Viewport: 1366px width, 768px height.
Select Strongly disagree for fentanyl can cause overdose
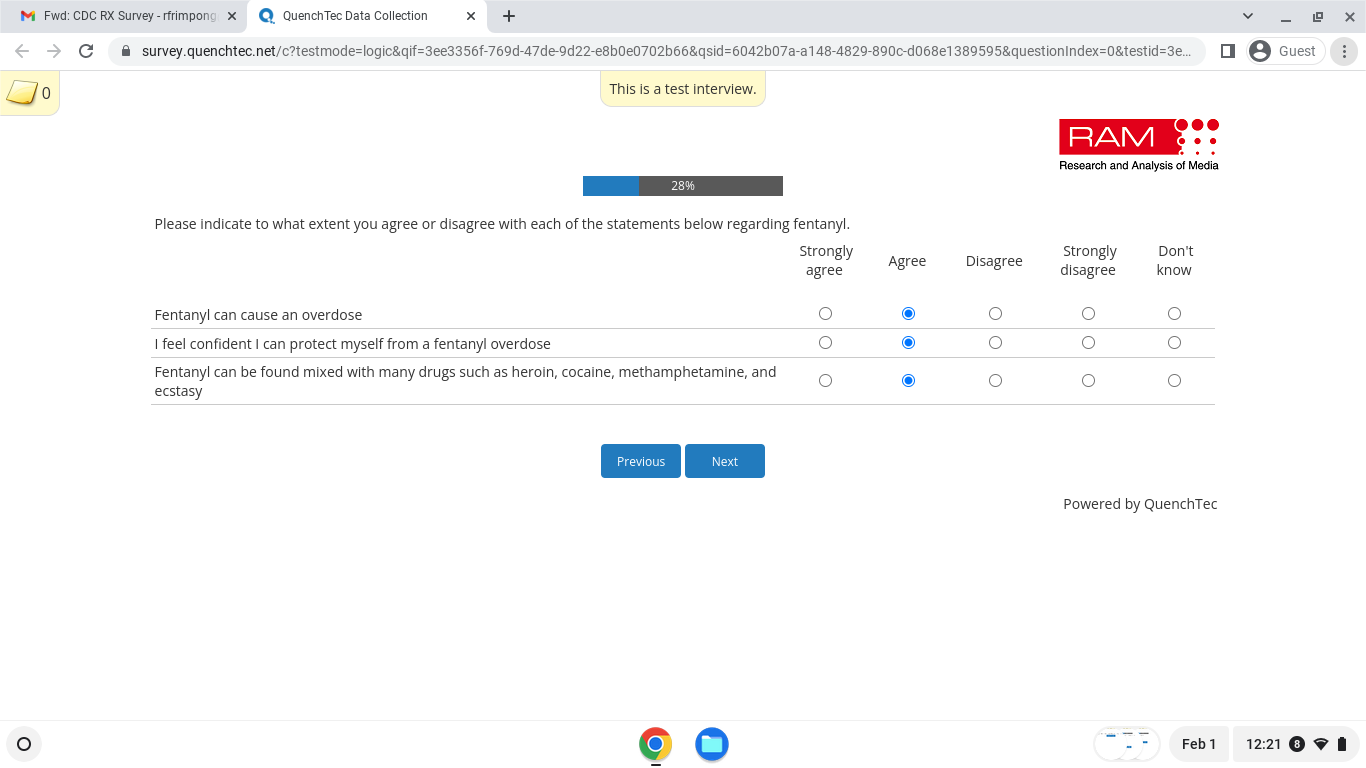point(1088,314)
